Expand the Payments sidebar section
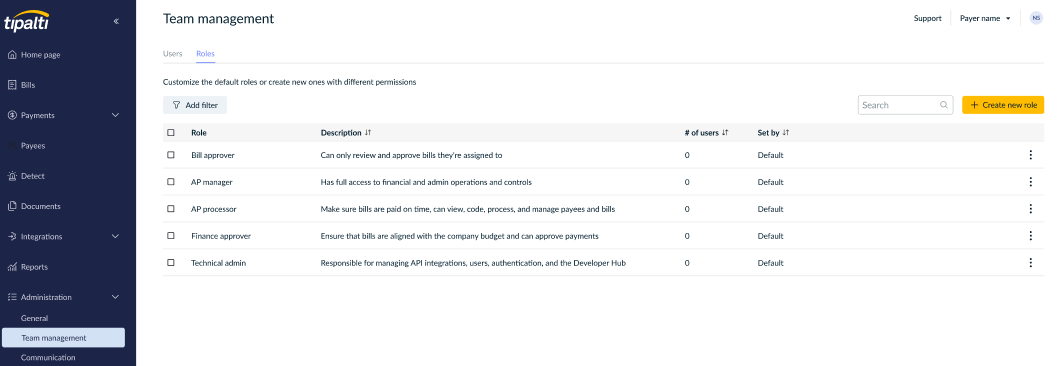Viewport: 1059px width, 366px height. click(x=115, y=115)
